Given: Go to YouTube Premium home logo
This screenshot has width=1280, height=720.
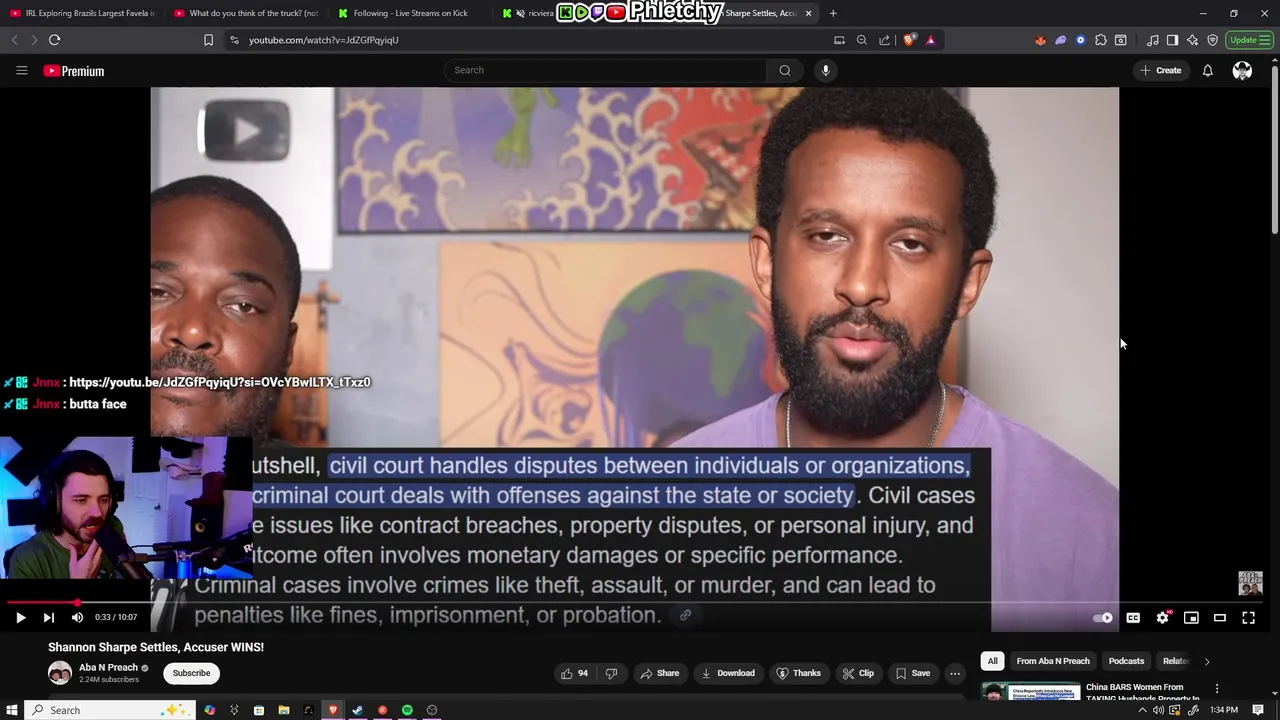Looking at the screenshot, I should 73,71.
